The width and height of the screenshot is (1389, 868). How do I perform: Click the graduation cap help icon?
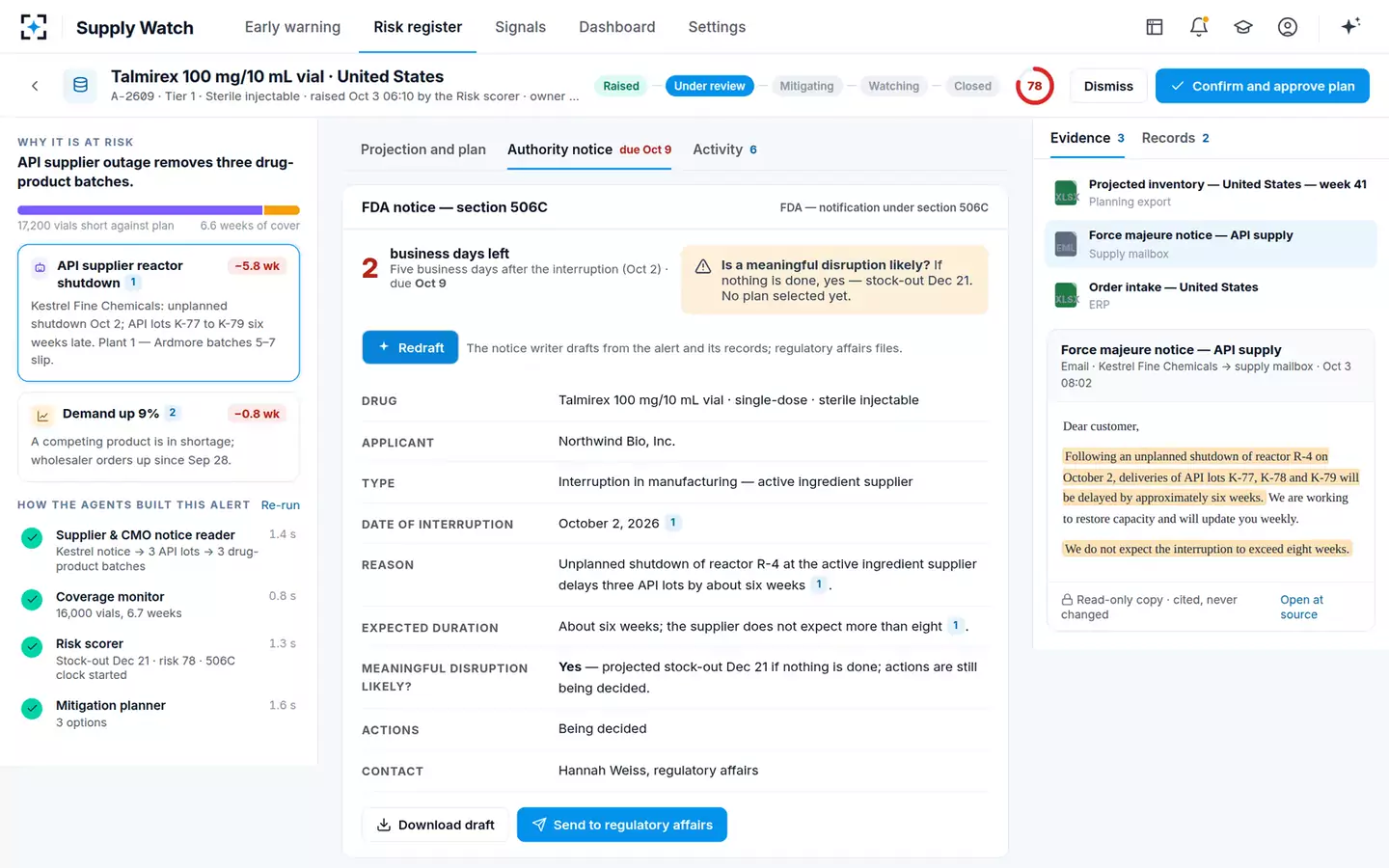(1243, 27)
